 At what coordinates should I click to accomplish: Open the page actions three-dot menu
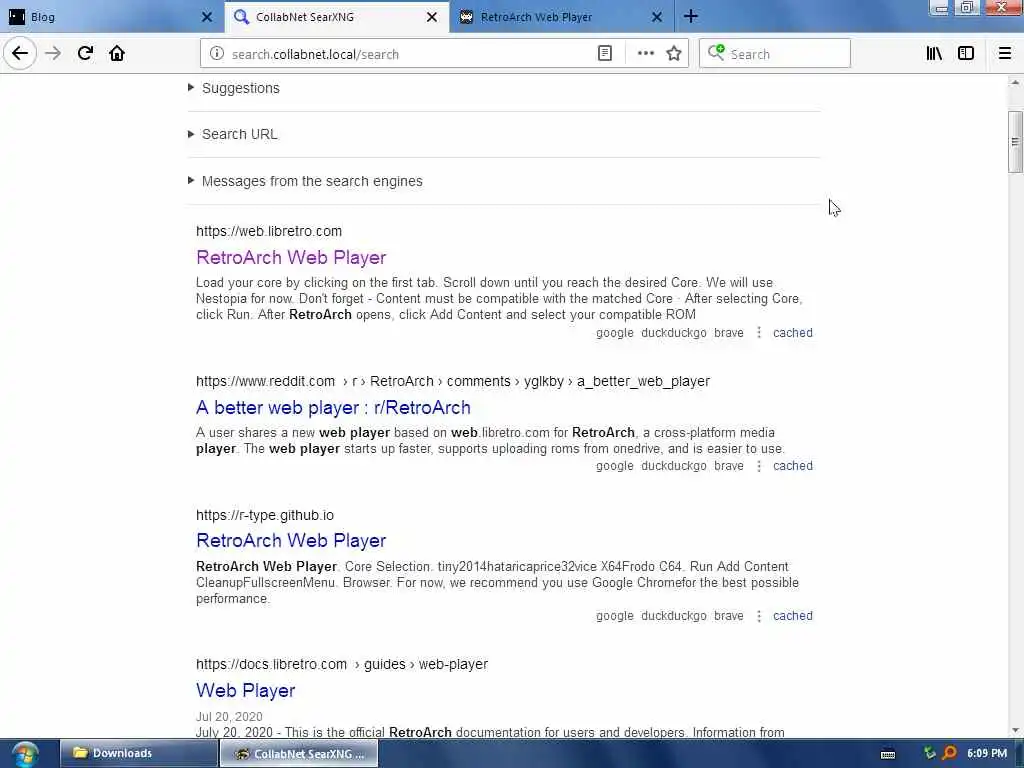(x=645, y=54)
